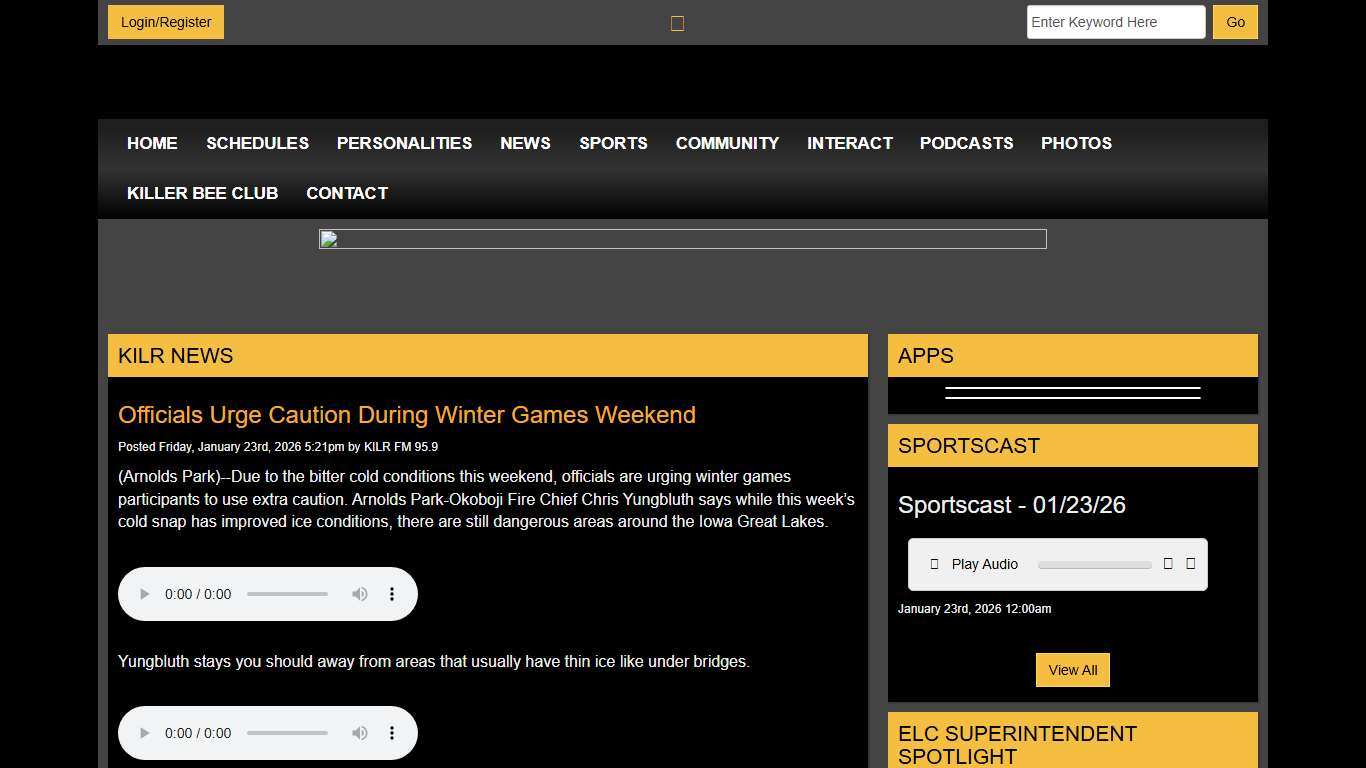Click the Sportscast audio progress bar
This screenshot has height=768, width=1366.
point(1094,565)
